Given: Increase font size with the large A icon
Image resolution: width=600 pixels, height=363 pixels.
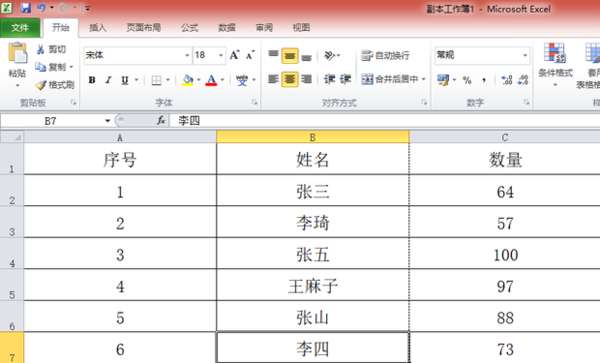Looking at the screenshot, I should (x=235, y=55).
